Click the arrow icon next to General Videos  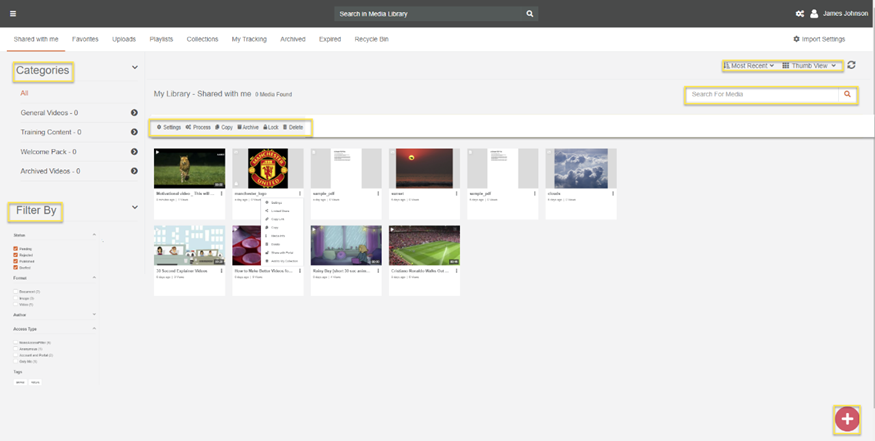coord(134,113)
